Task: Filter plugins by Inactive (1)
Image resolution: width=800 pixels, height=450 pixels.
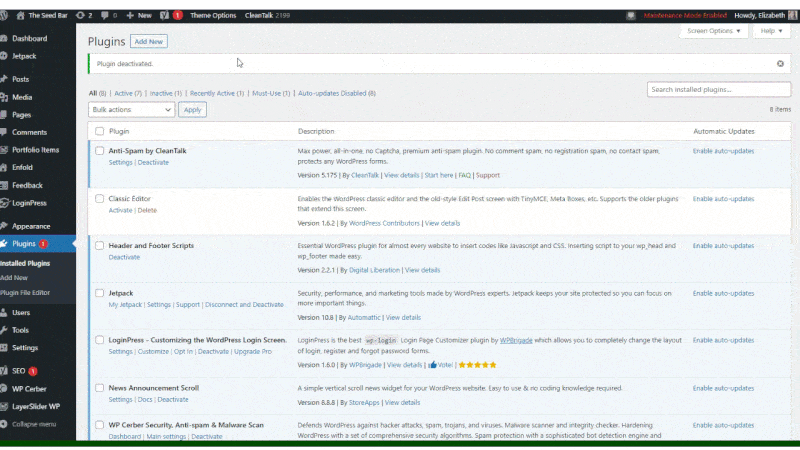Action: 166,93
